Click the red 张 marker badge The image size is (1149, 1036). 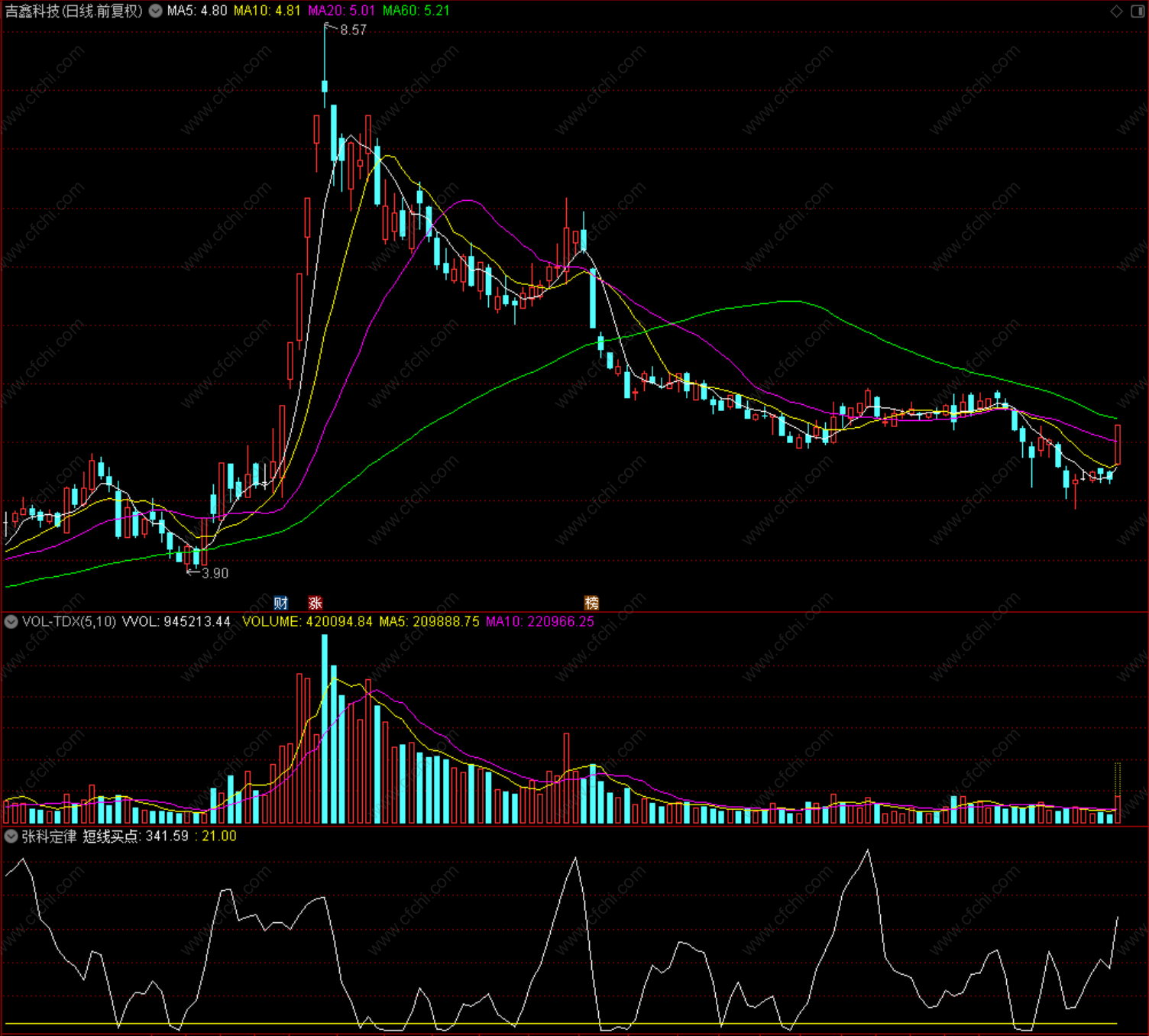[316, 603]
